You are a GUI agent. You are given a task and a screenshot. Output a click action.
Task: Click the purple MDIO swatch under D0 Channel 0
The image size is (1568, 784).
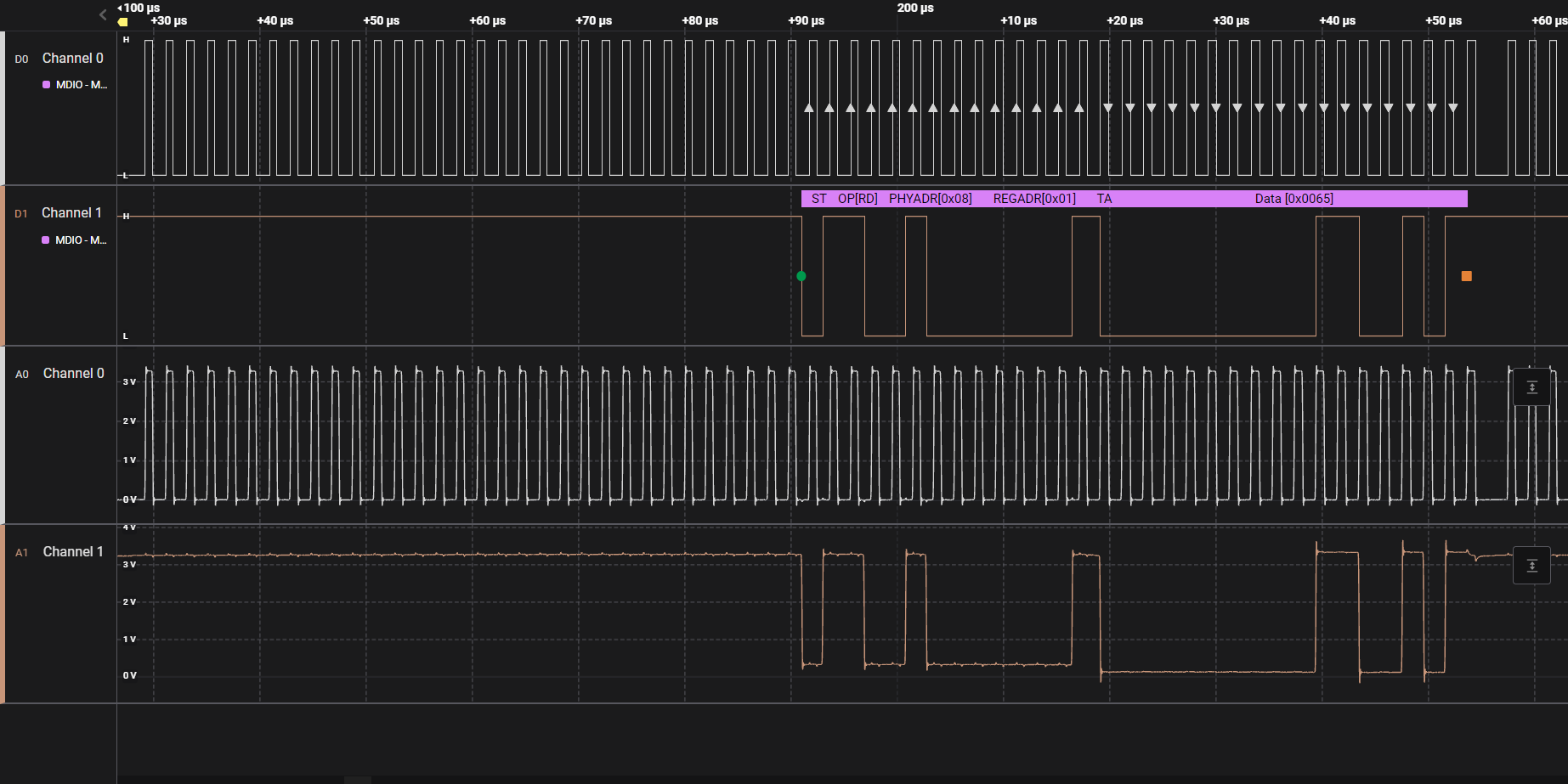47,85
